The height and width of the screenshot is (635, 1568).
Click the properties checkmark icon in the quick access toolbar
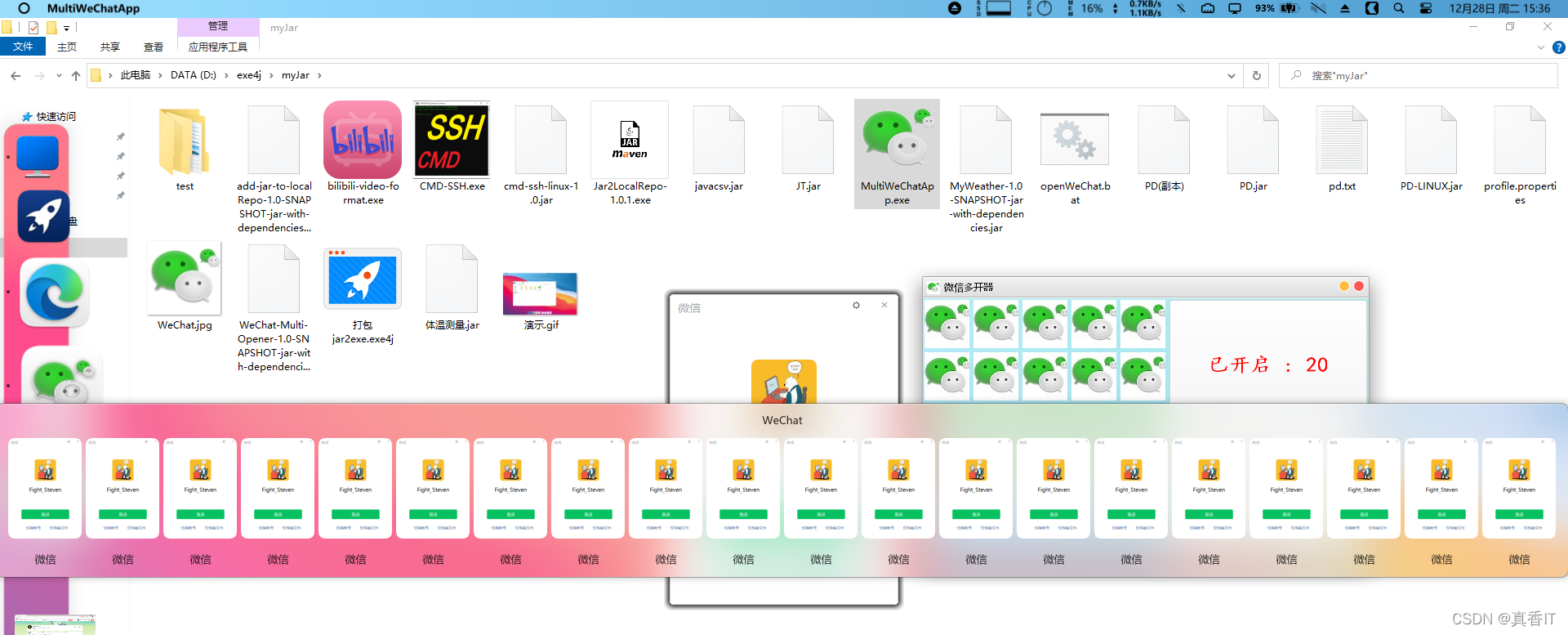pos(33,28)
